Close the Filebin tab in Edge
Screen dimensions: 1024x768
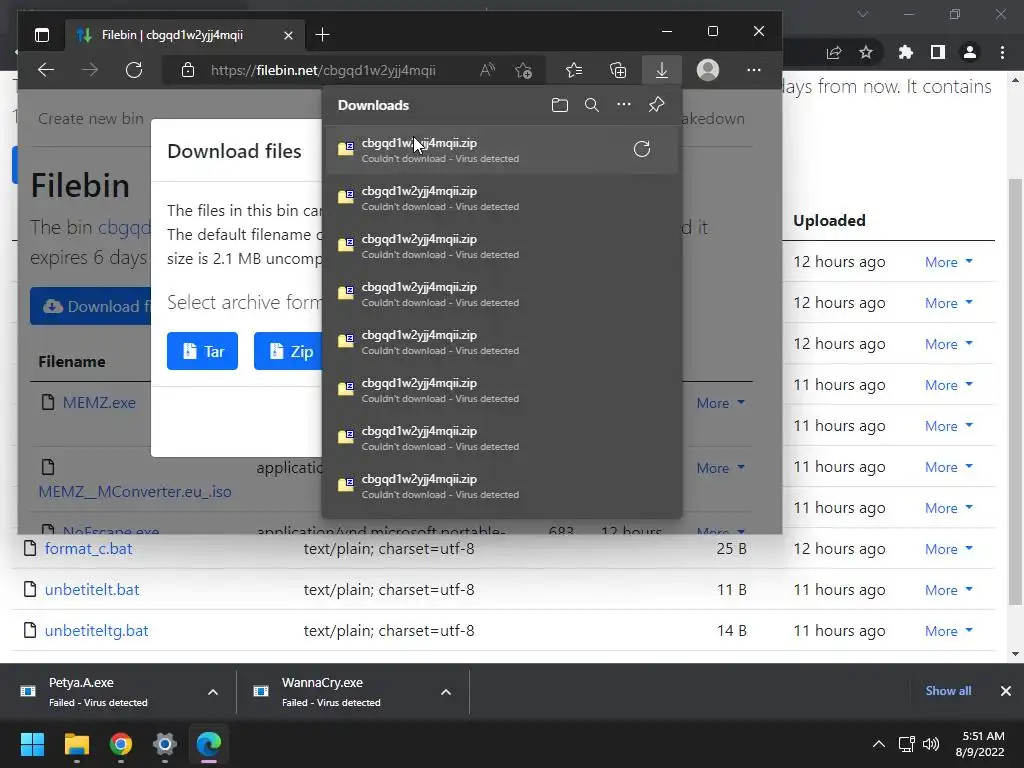coord(288,35)
